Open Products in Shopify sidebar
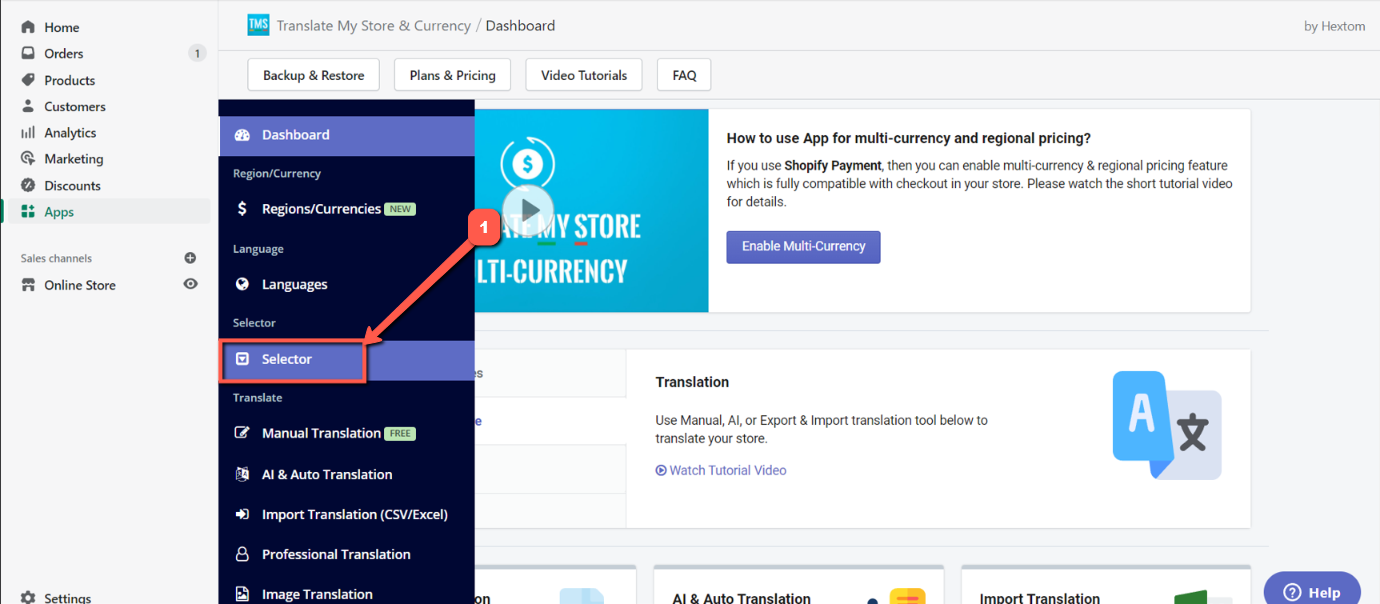This screenshot has height=604, width=1380. (70, 80)
